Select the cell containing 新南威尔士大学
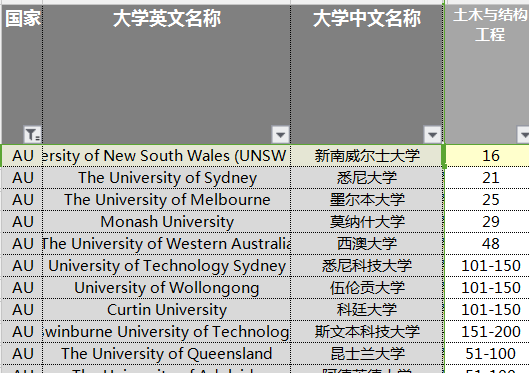This screenshot has width=529, height=373. [367, 156]
